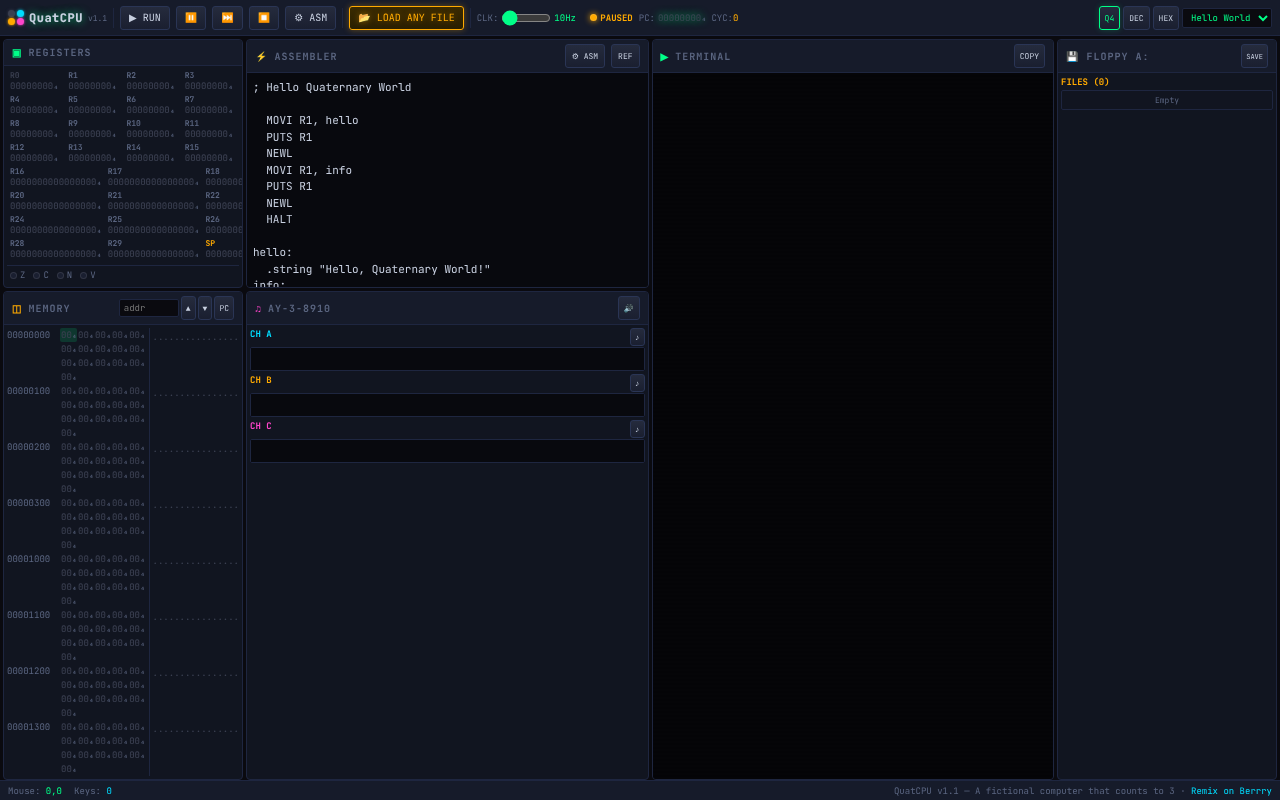Click the Floppy A: disk icon
Screen dimensions: 1280x800
point(1072,57)
